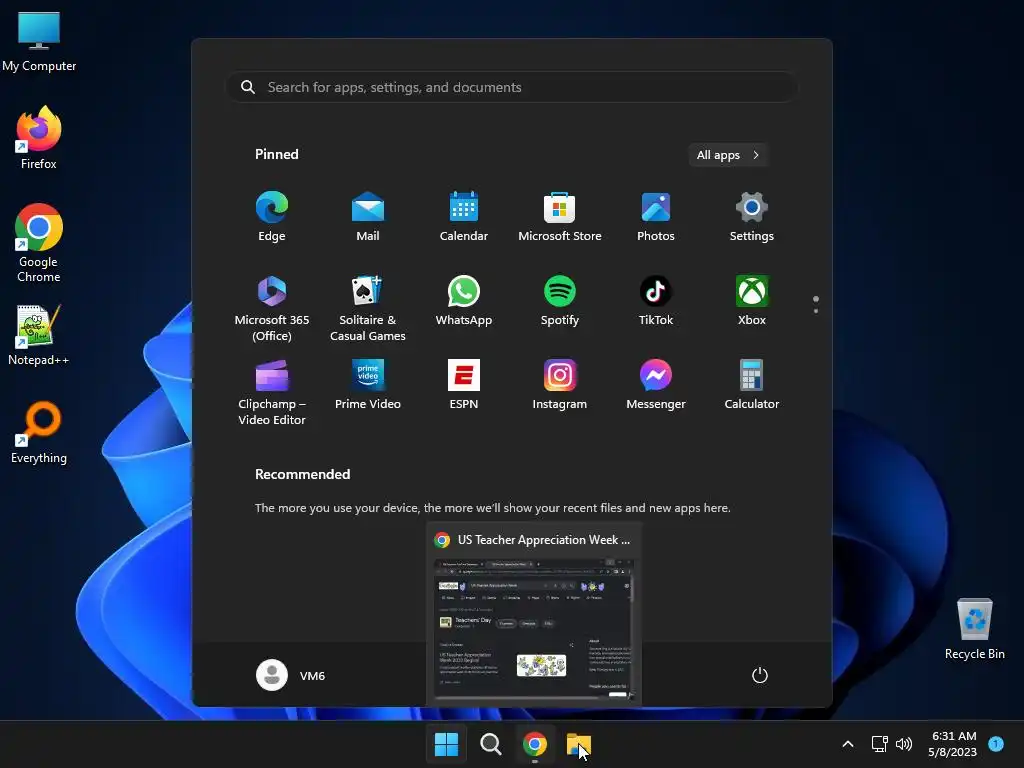Select the US Teacher Appreciation Week Chrome preview
This screenshot has height=768, width=1024.
(x=534, y=614)
